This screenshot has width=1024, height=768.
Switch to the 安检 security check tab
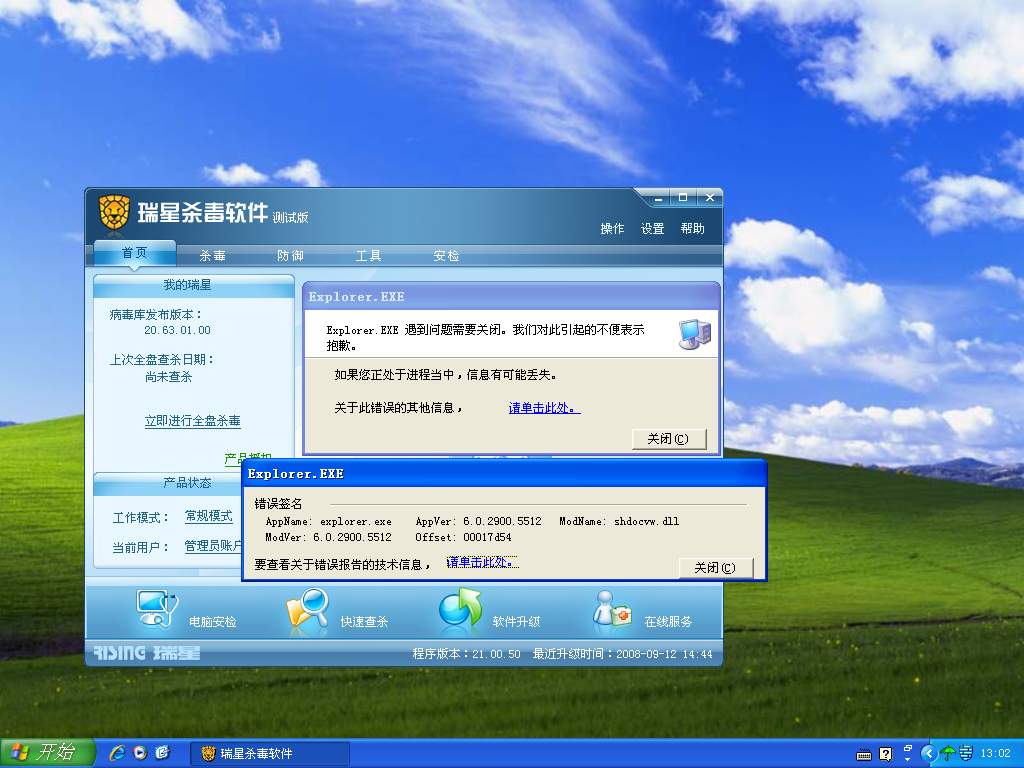pos(446,256)
